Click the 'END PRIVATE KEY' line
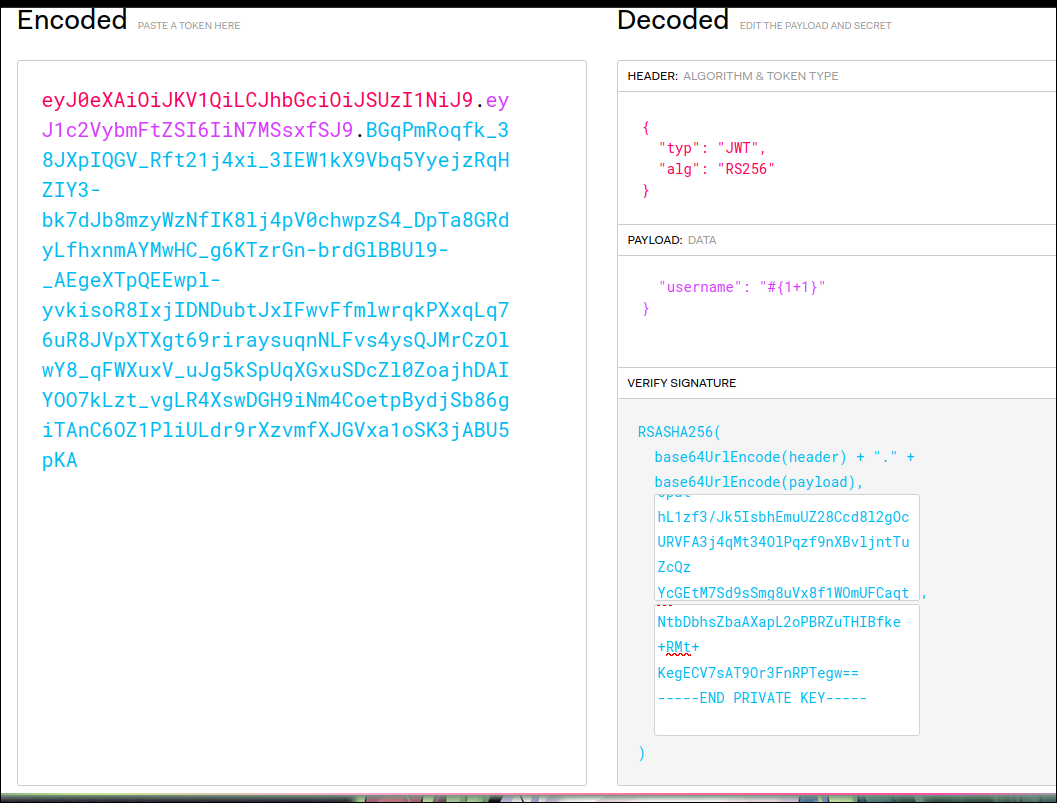The image size is (1057, 803). tap(762, 698)
